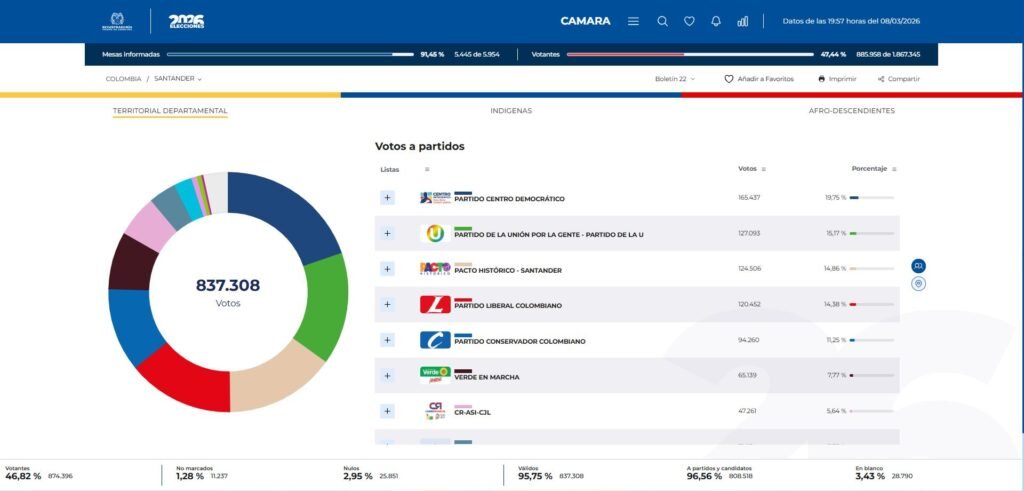Click the search magnifier icon
This screenshot has width=1024, height=491.
[x=662, y=21]
